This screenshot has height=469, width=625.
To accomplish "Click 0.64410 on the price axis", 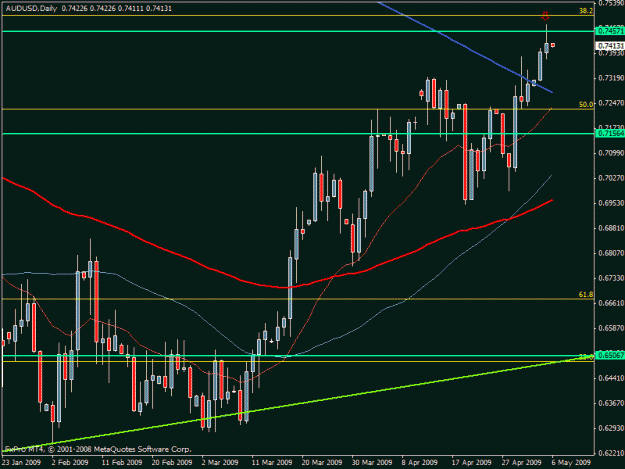I will click(611, 378).
